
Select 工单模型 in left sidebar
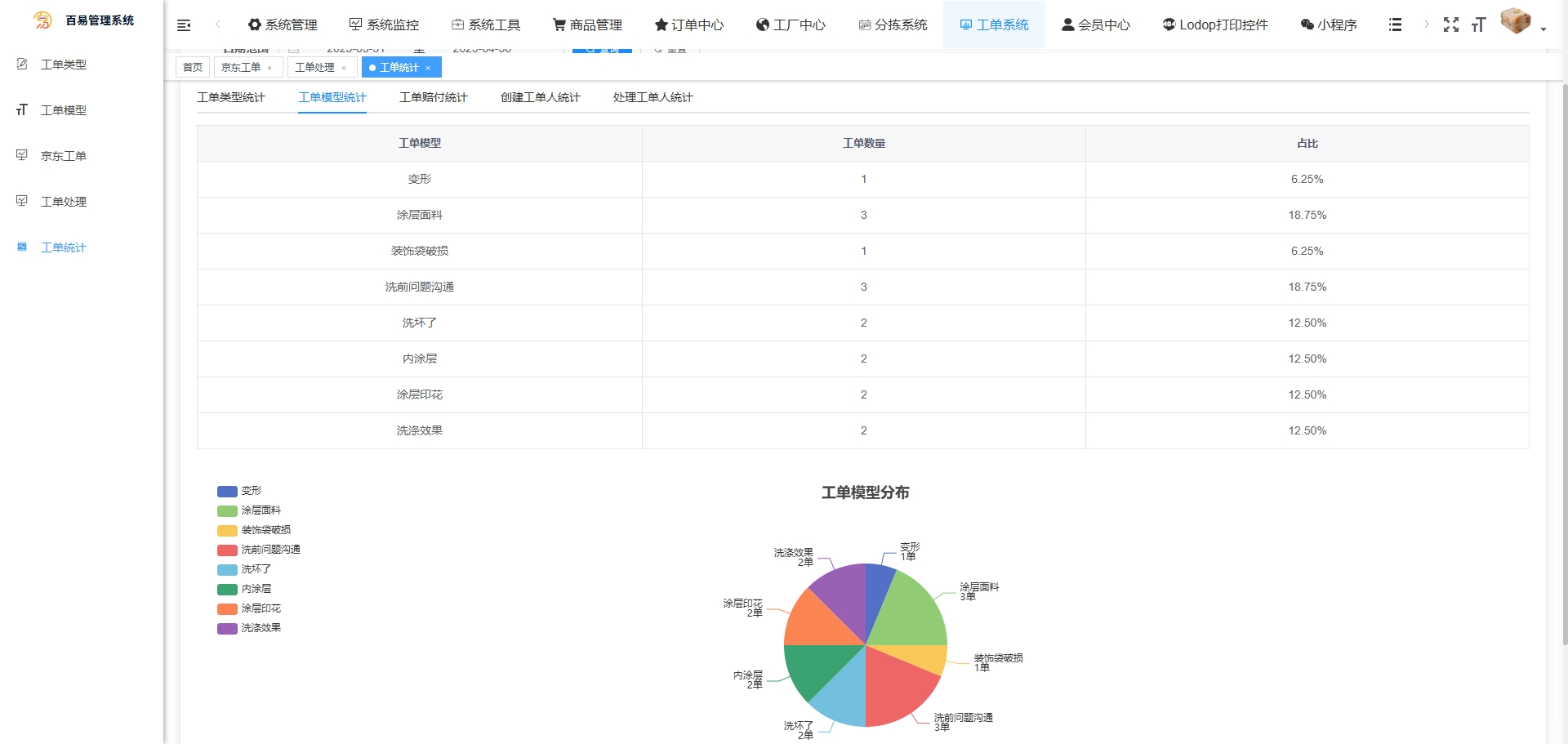coord(64,110)
